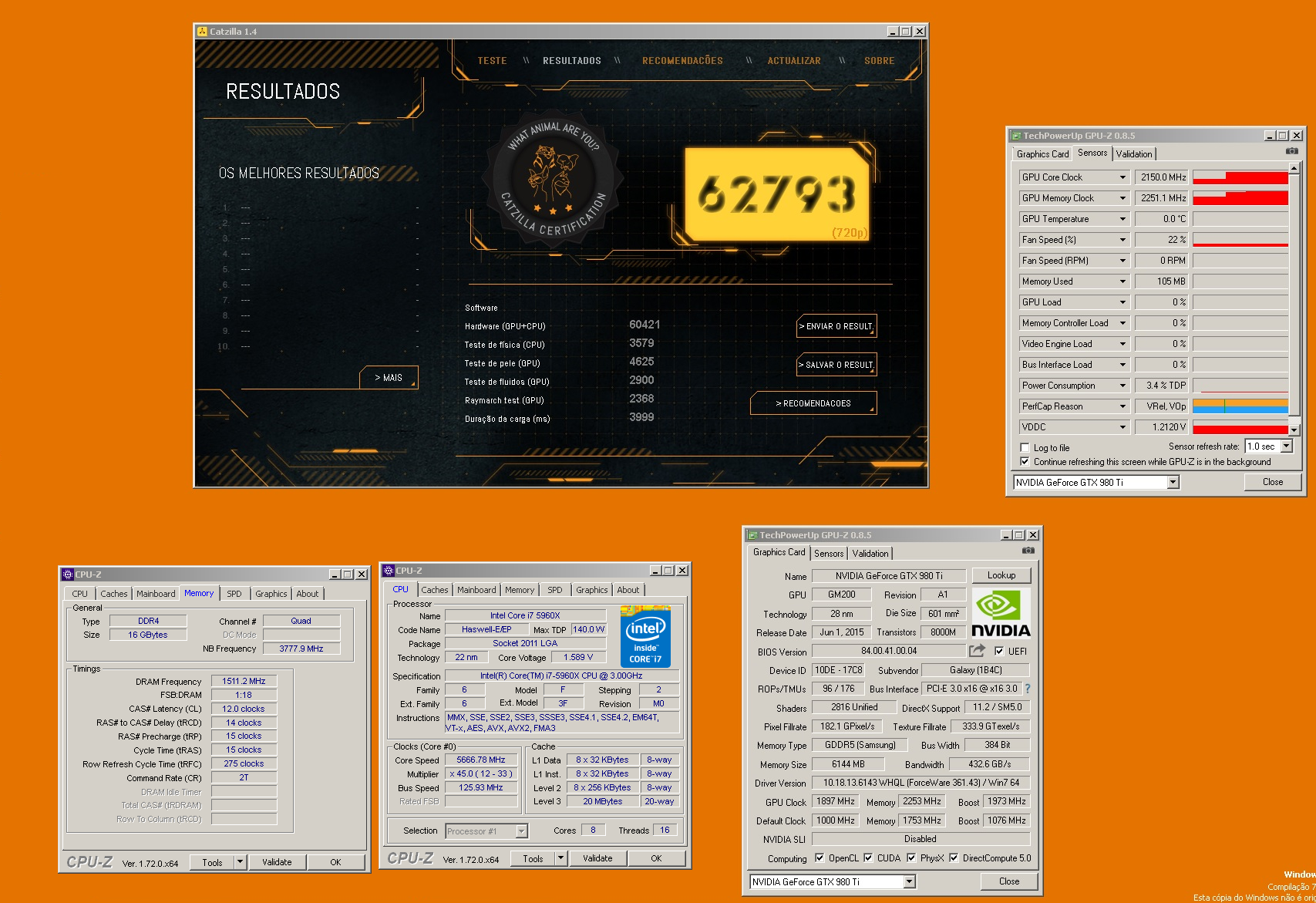Viewport: 1316px width, 903px height.
Task: Open ACTUALIZAR tab in Catzilla
Action: tap(794, 61)
